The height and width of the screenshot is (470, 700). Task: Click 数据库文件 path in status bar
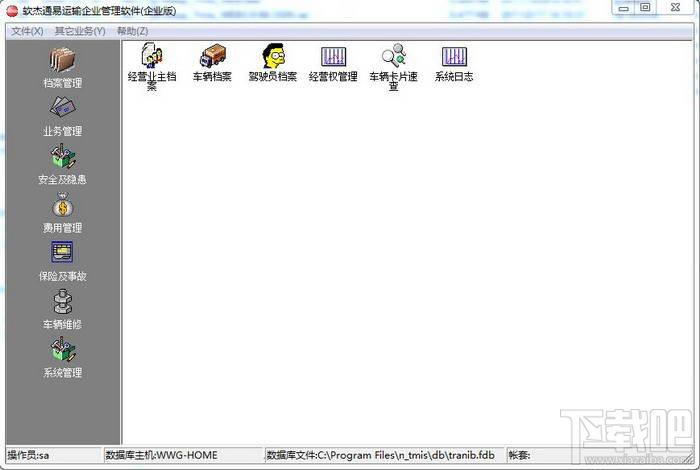385,455
